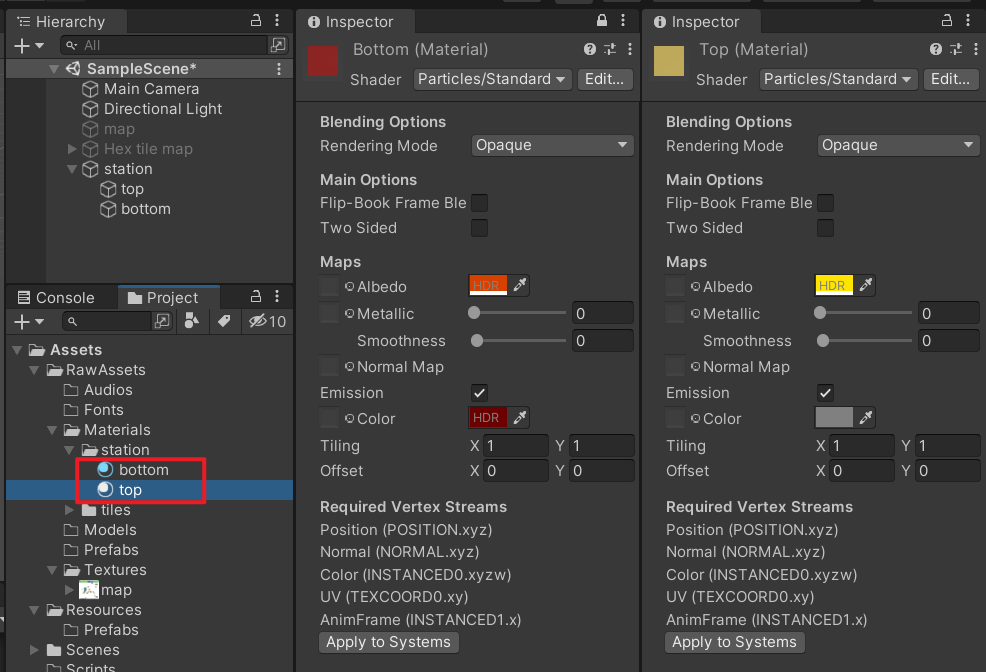Open presets for Bottom material
Viewport: 986px width, 672px height.
[x=610, y=49]
